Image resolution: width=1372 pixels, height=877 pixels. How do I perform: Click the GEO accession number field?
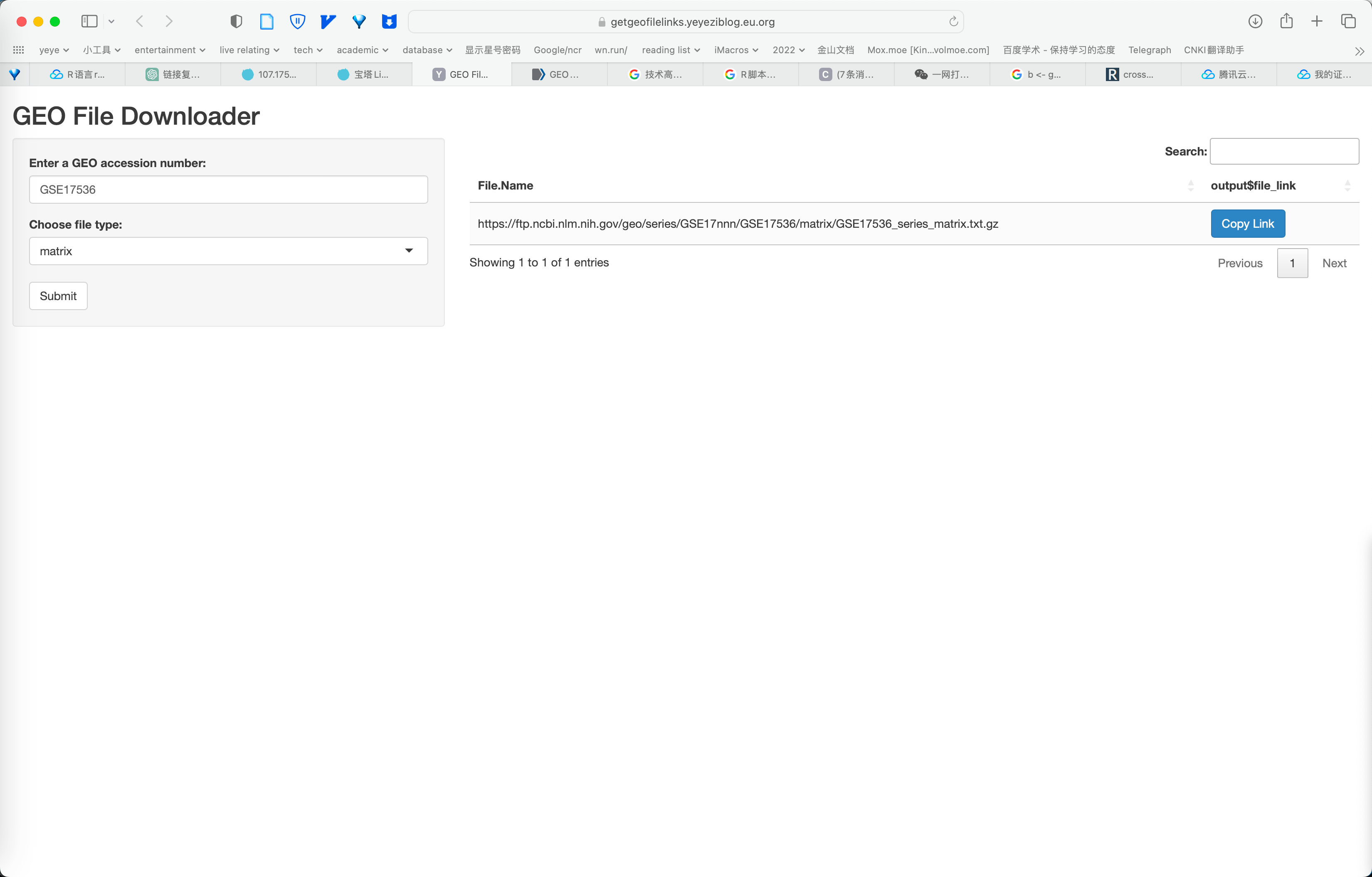[229, 190]
